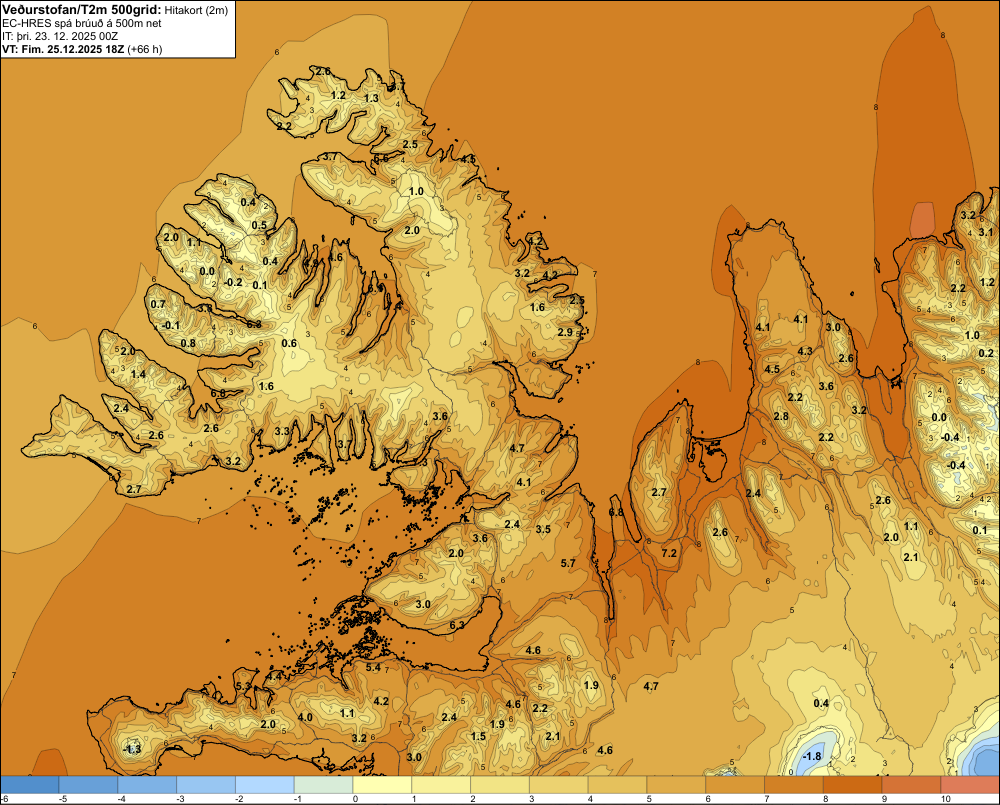
Task: Click legend color segment between -2 and -1
Action: [265, 784]
